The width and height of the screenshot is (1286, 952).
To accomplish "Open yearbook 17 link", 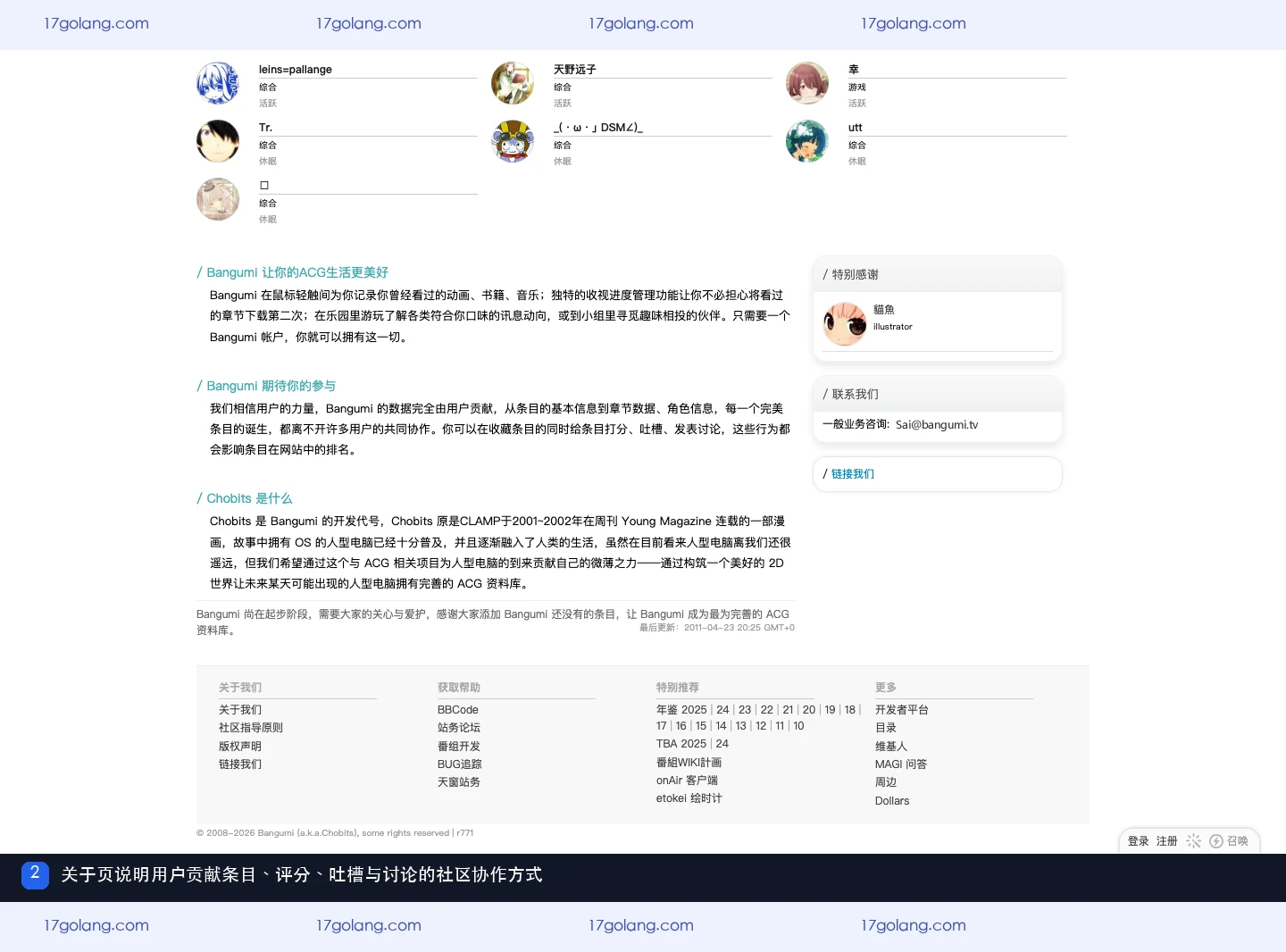I will (662, 726).
